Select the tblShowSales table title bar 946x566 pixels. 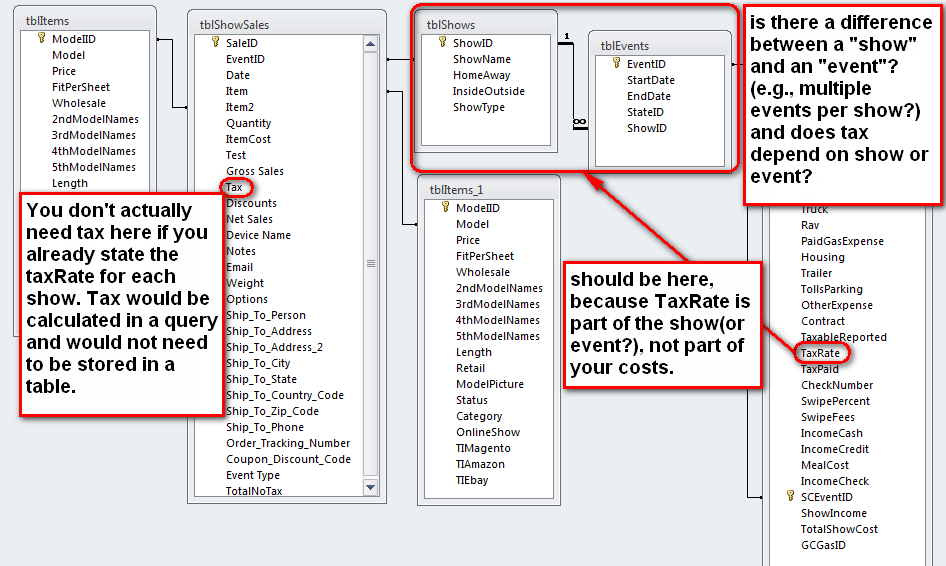287,25
